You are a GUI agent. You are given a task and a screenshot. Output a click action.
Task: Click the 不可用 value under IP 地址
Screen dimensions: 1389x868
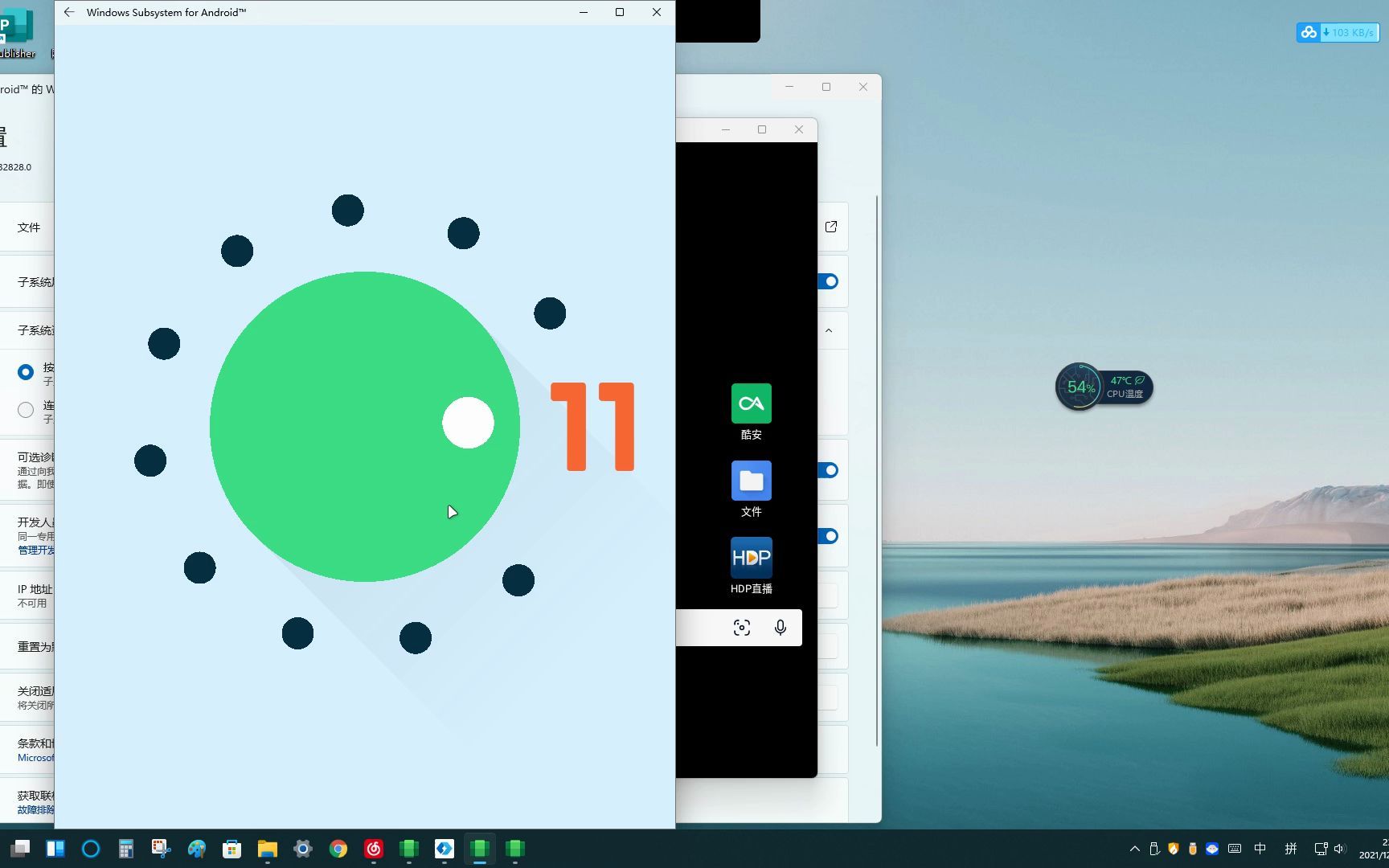32,604
